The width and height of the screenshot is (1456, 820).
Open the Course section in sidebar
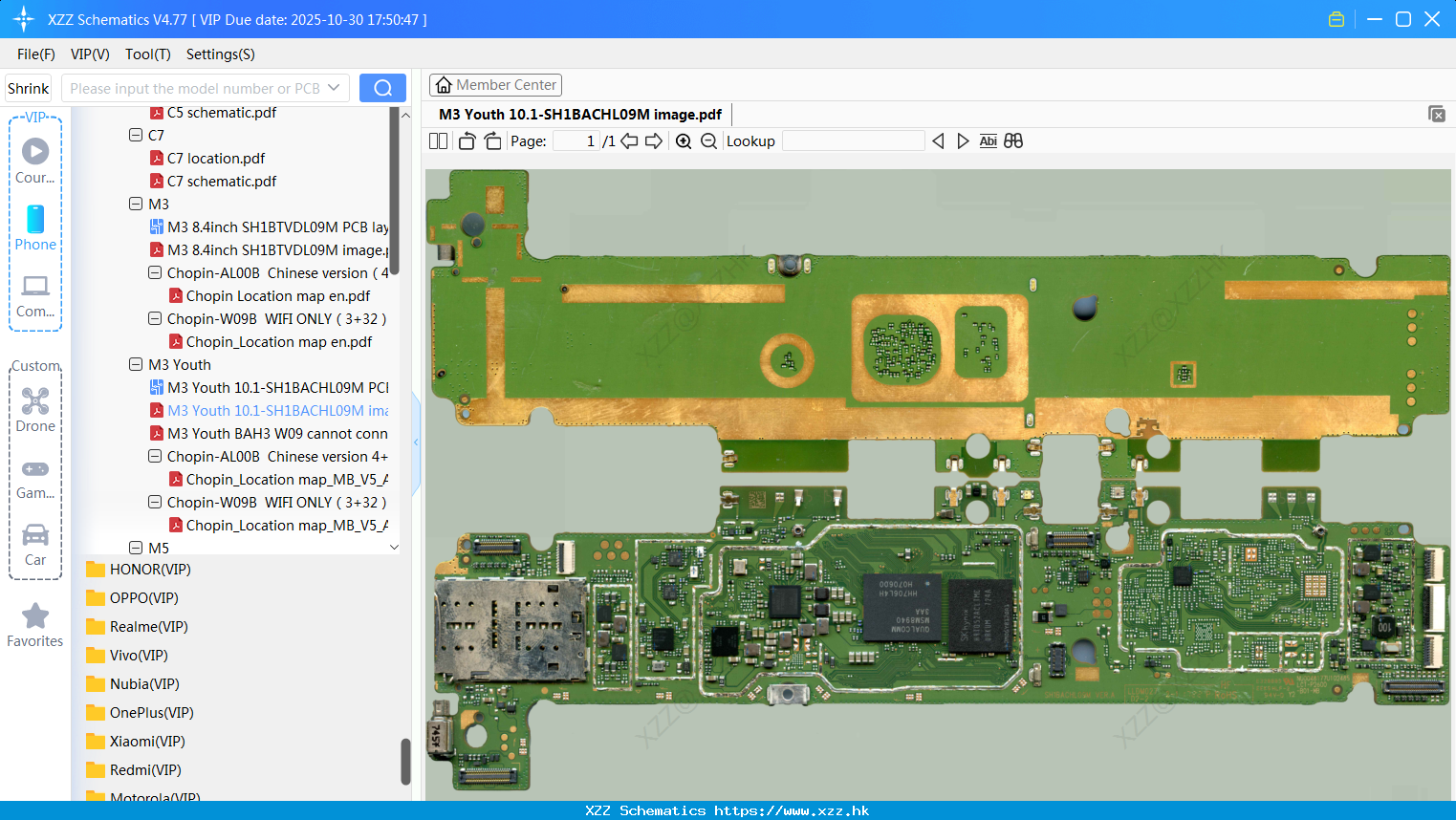(x=35, y=160)
